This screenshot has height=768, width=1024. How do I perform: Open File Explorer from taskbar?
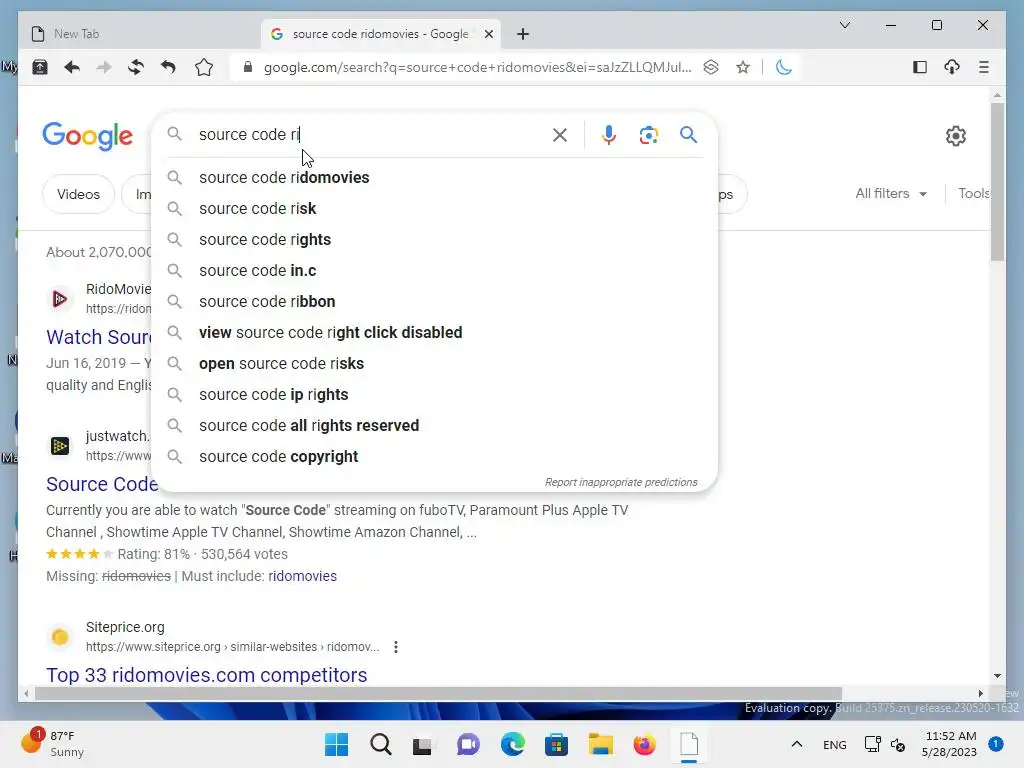point(600,744)
